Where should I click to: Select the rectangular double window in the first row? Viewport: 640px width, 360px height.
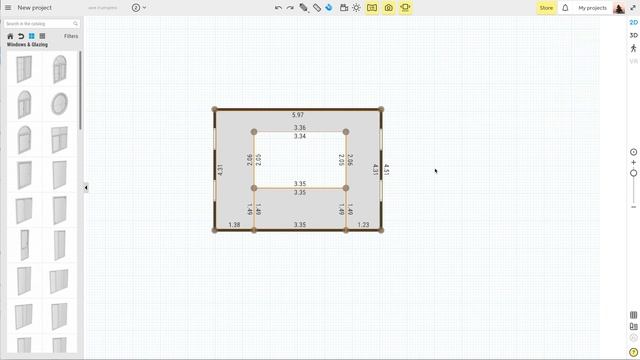click(x=24, y=69)
